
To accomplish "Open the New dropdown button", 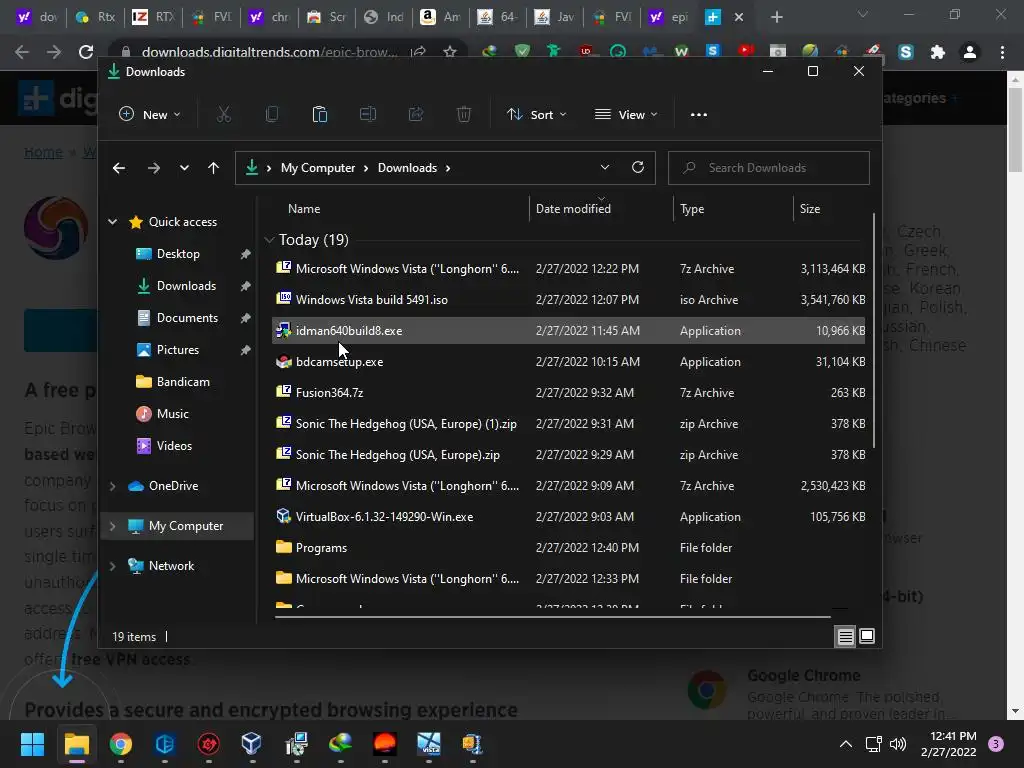I will point(150,114).
